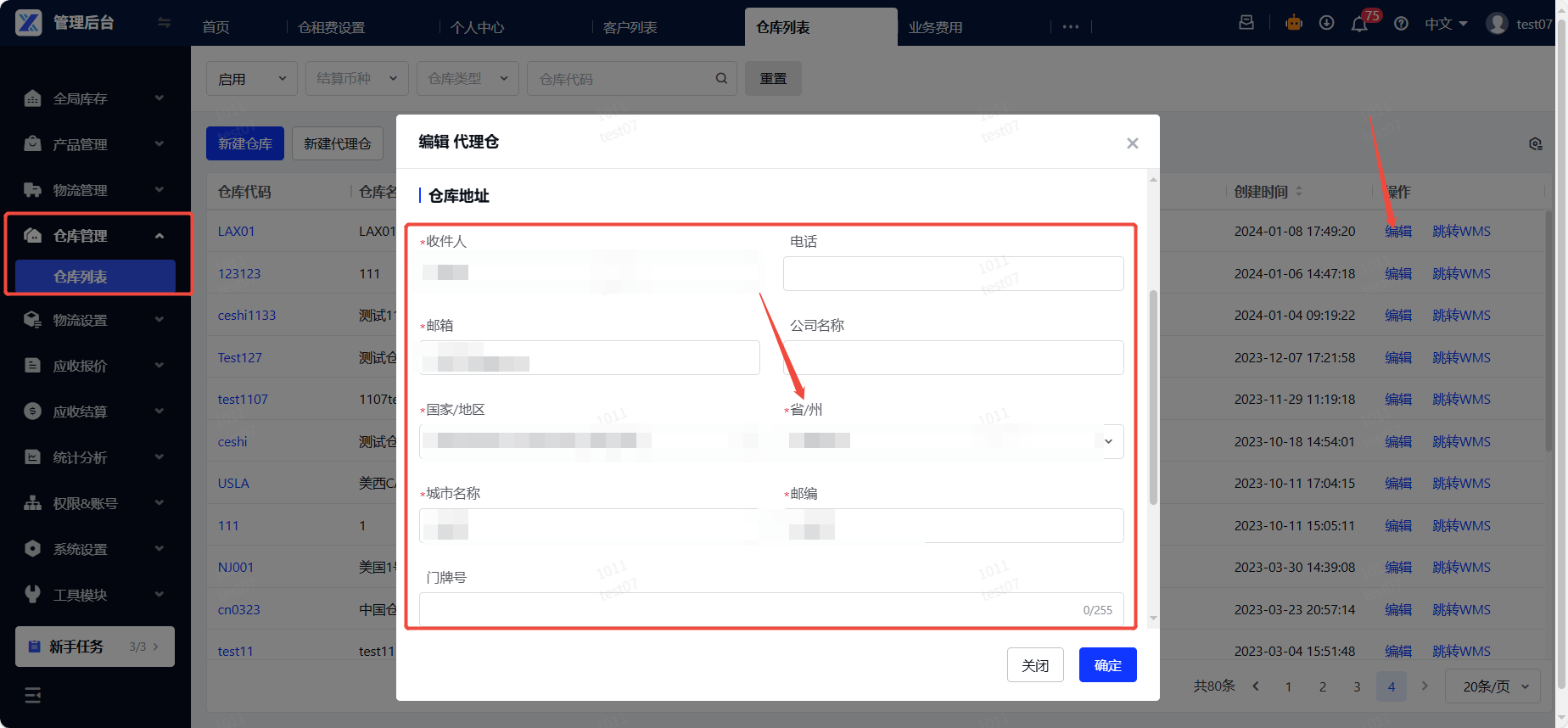Click the 新建代理仓 button
This screenshot has width=1568, height=728.
coord(338,143)
